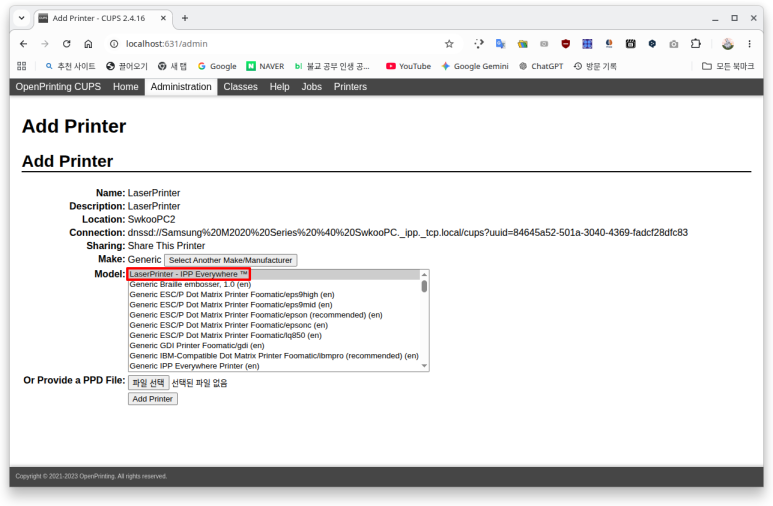Screen dimensions: 773x506
Task: Click the model list scrollbar thumb
Action: 424,286
